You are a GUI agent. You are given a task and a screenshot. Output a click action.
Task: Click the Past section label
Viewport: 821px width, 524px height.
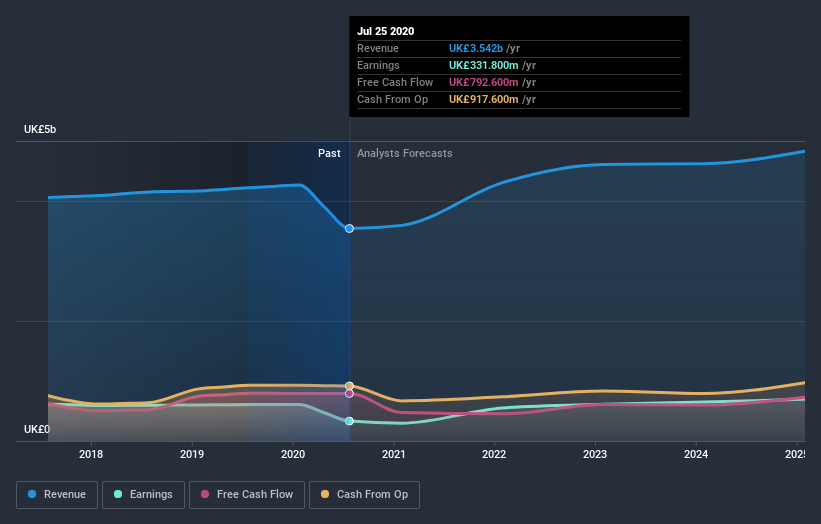click(x=329, y=153)
